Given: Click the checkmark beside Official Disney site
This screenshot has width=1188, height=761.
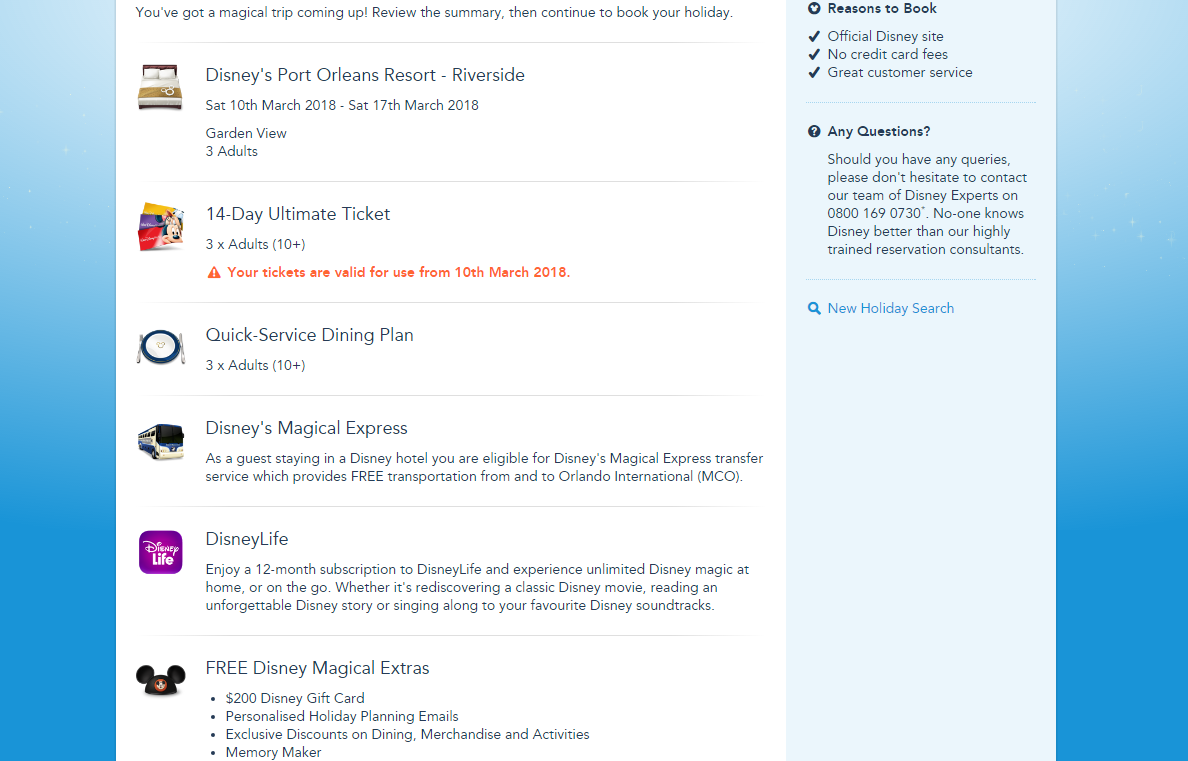Looking at the screenshot, I should click(814, 36).
